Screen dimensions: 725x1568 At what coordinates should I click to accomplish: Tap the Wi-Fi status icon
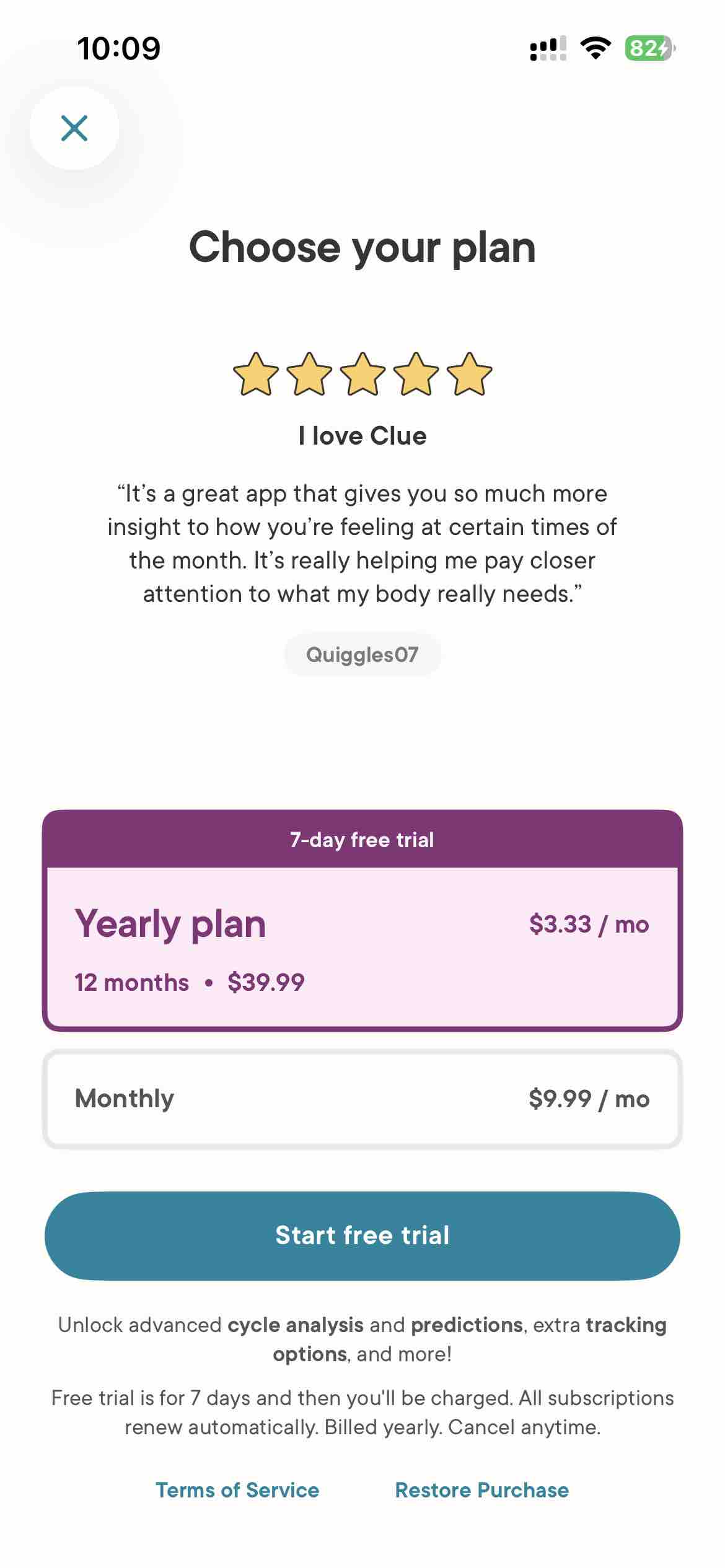pyautogui.click(x=595, y=48)
